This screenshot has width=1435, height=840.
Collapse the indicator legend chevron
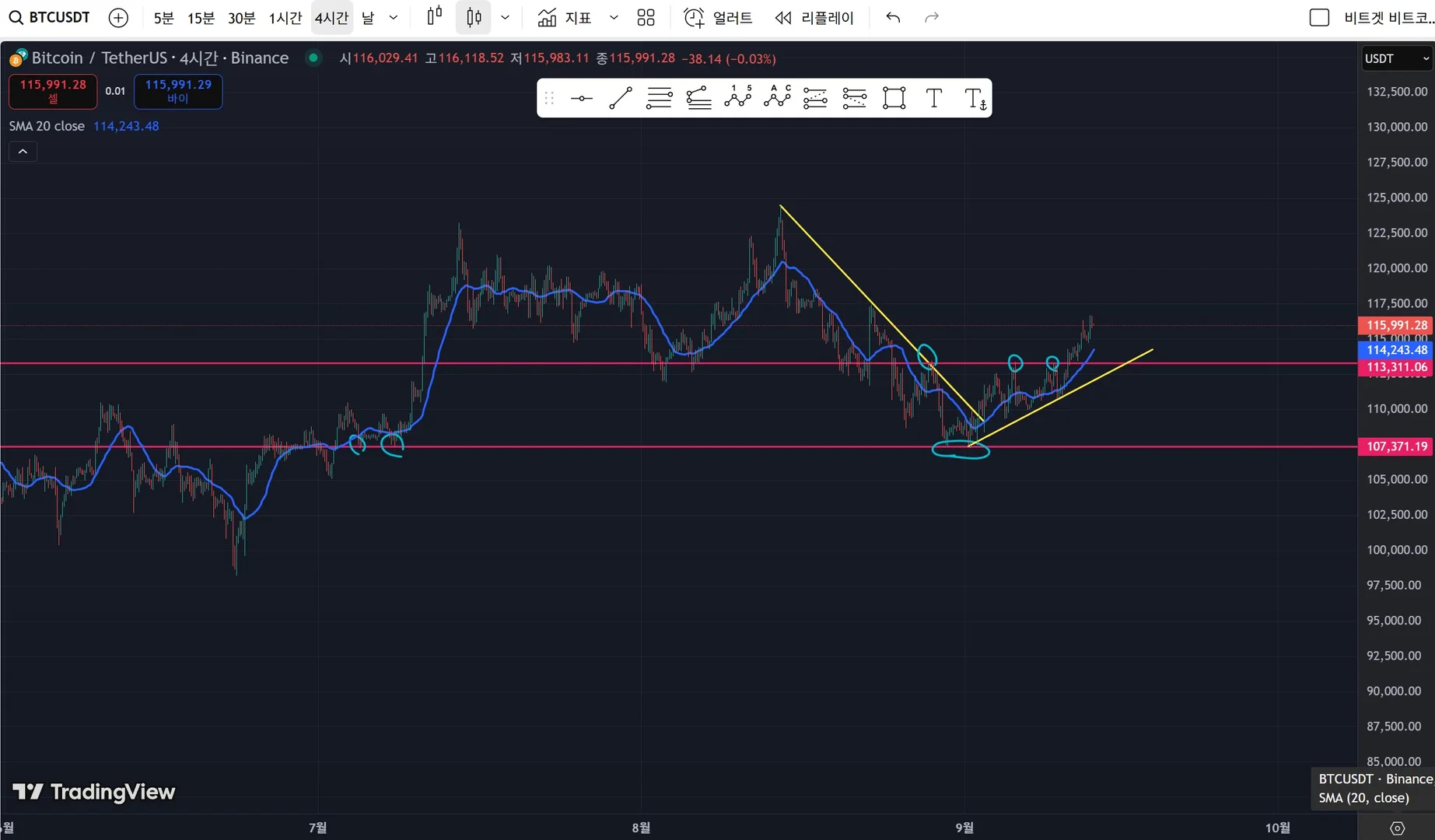tap(23, 152)
